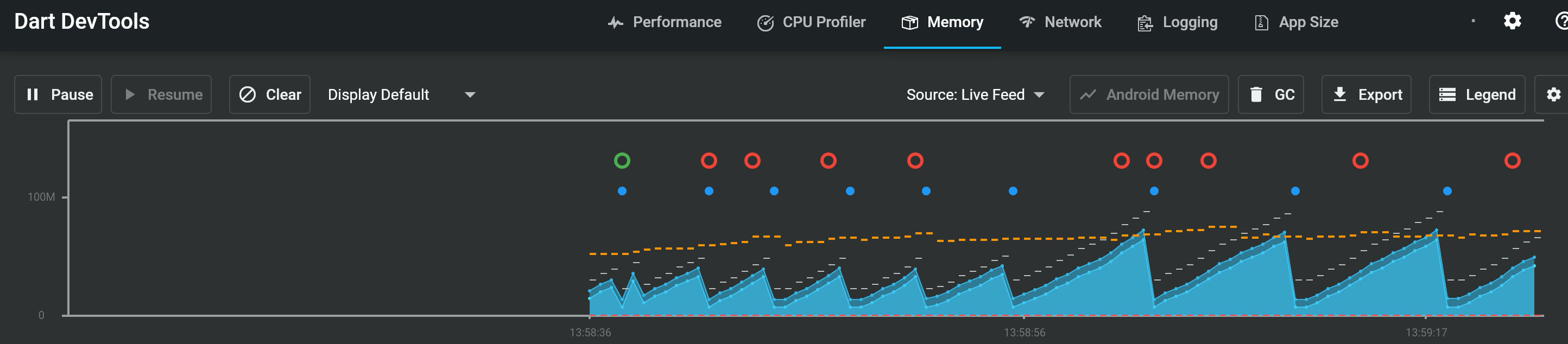Switch to the CPU Profiler tab
Screen dimensions: 1568x344
[x=811, y=22]
